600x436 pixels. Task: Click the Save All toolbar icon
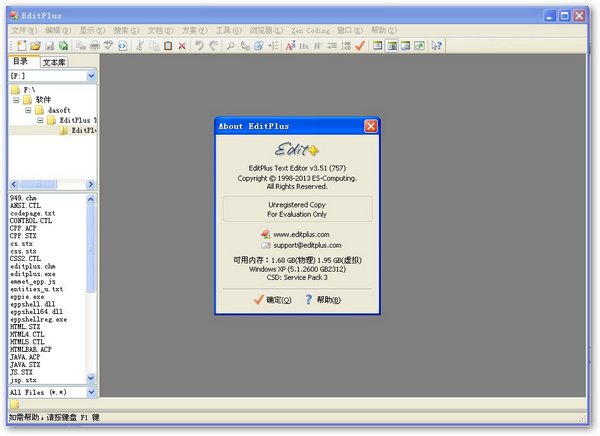coord(63,46)
